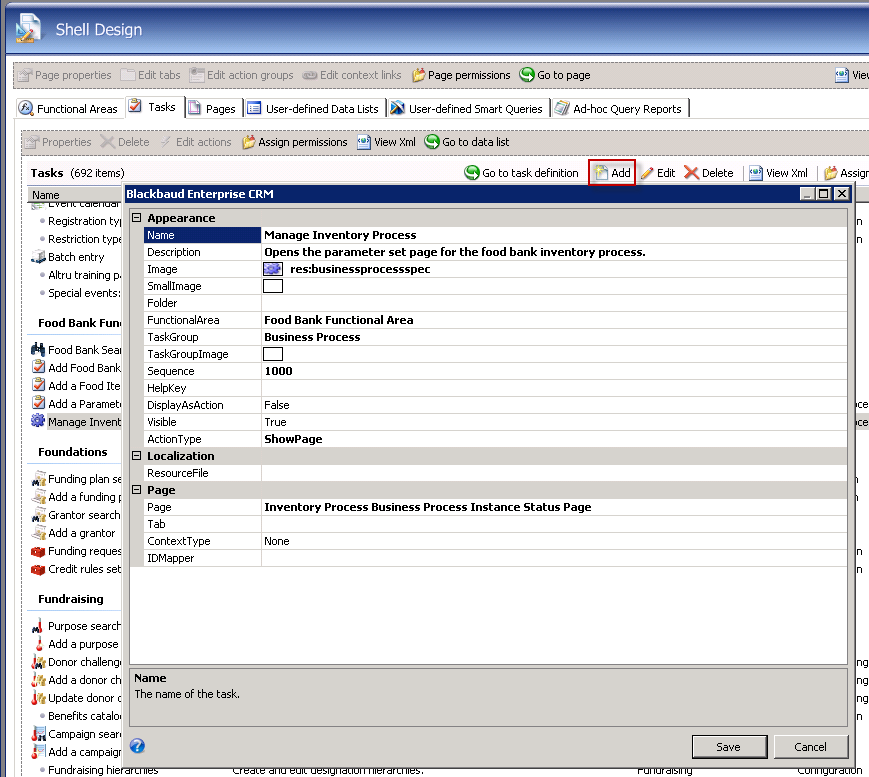Image resolution: width=869 pixels, height=777 pixels.
Task: Click the empty Folder value field
Action: click(x=554, y=303)
